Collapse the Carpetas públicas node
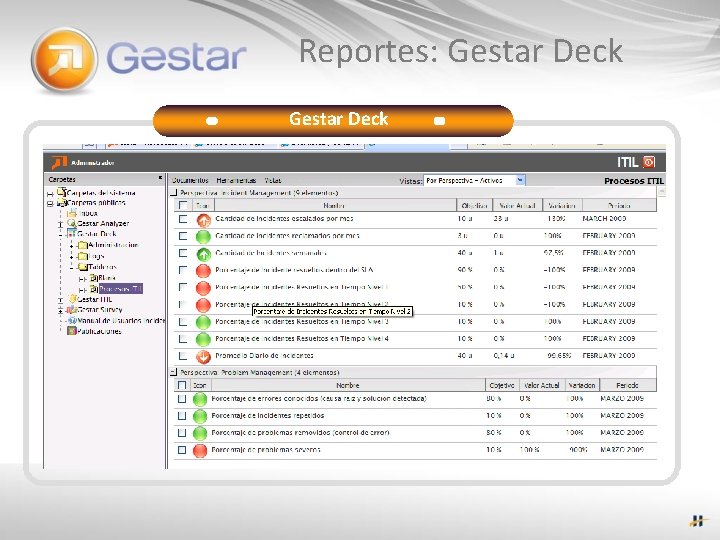Screen dimensions: 720x540 [50, 203]
